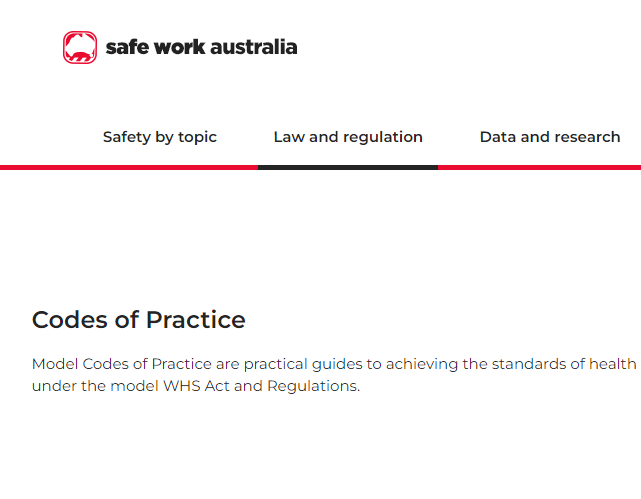
Task: Open the Safety by topic menu
Action: coord(160,137)
